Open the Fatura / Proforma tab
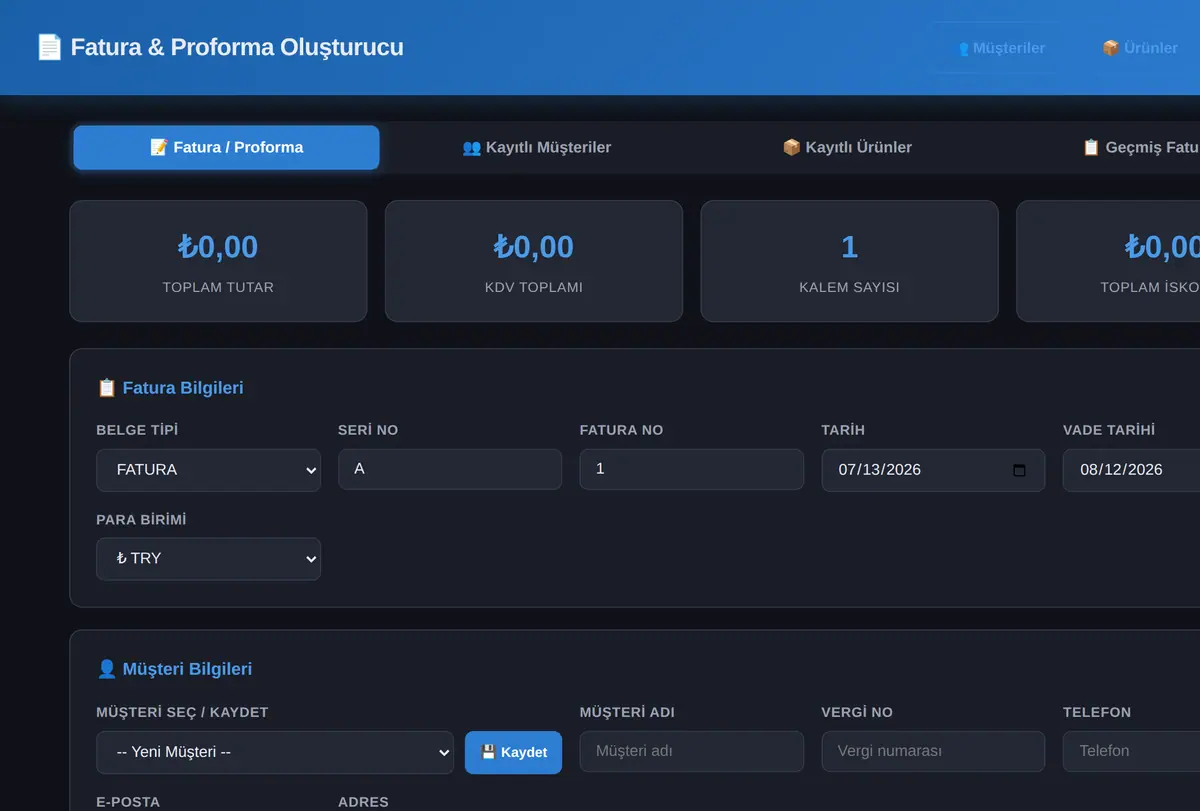Viewport: 1200px width, 811px height. (x=226, y=147)
